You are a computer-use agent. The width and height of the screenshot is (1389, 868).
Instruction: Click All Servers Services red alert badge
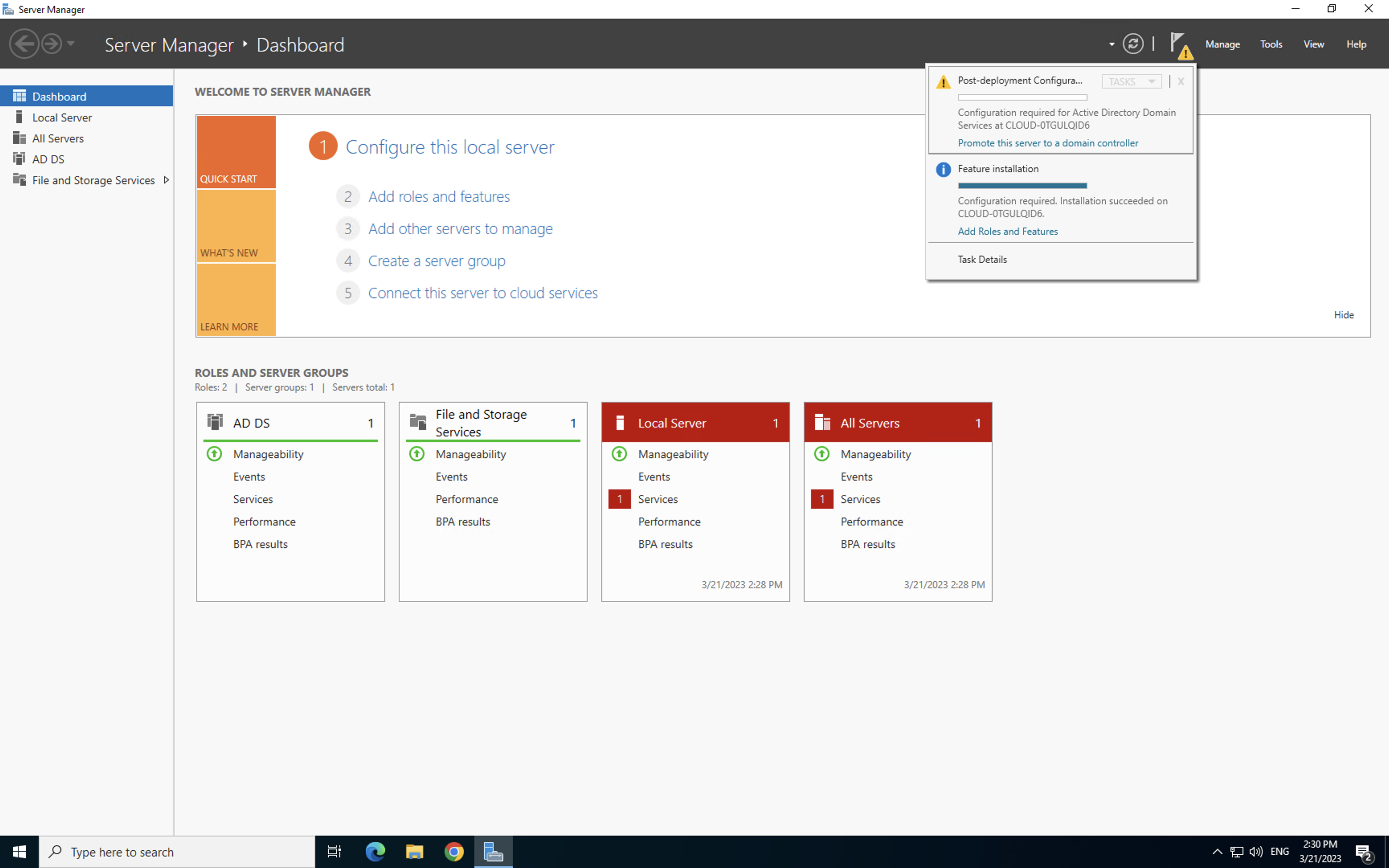(822, 499)
